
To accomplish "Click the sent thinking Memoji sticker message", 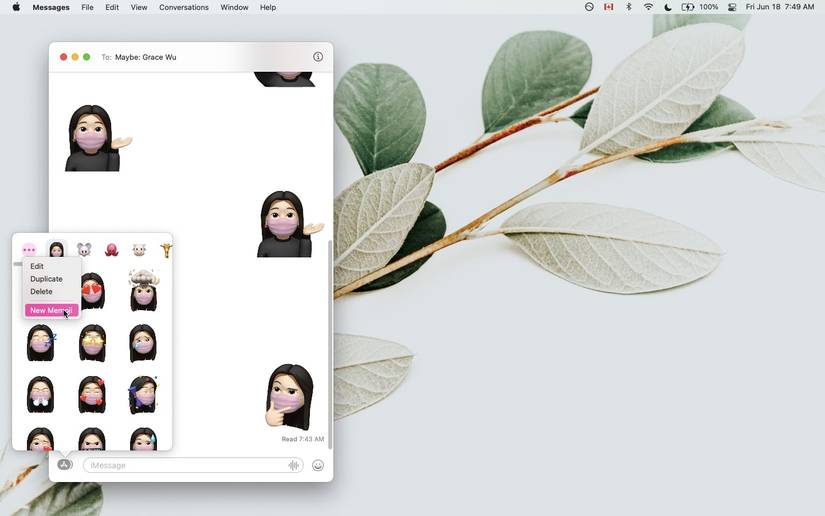I will tap(289, 397).
